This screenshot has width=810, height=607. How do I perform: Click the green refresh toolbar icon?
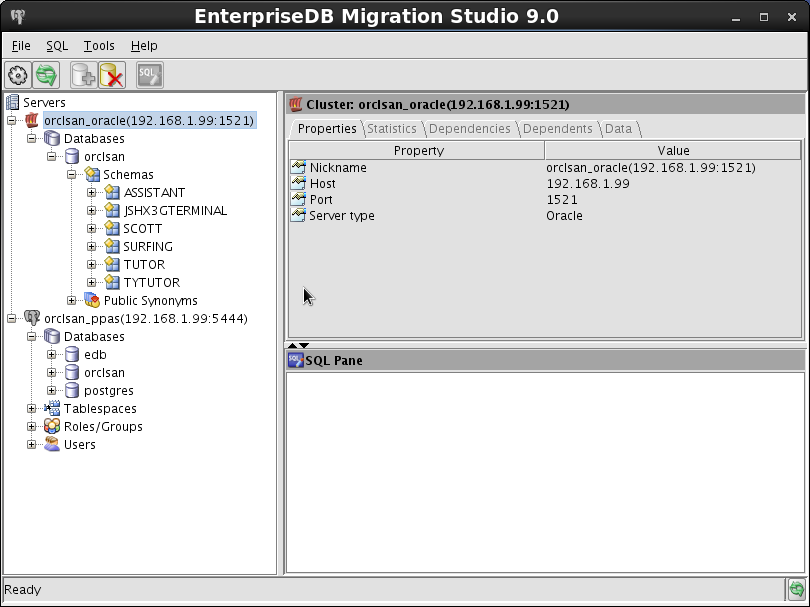coord(46,75)
